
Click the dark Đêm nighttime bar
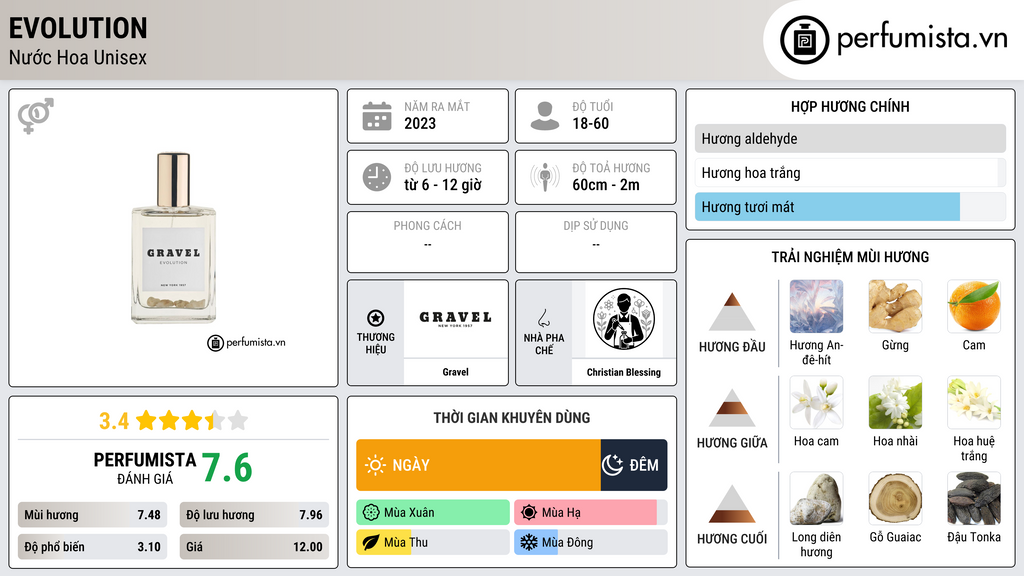coord(634,465)
